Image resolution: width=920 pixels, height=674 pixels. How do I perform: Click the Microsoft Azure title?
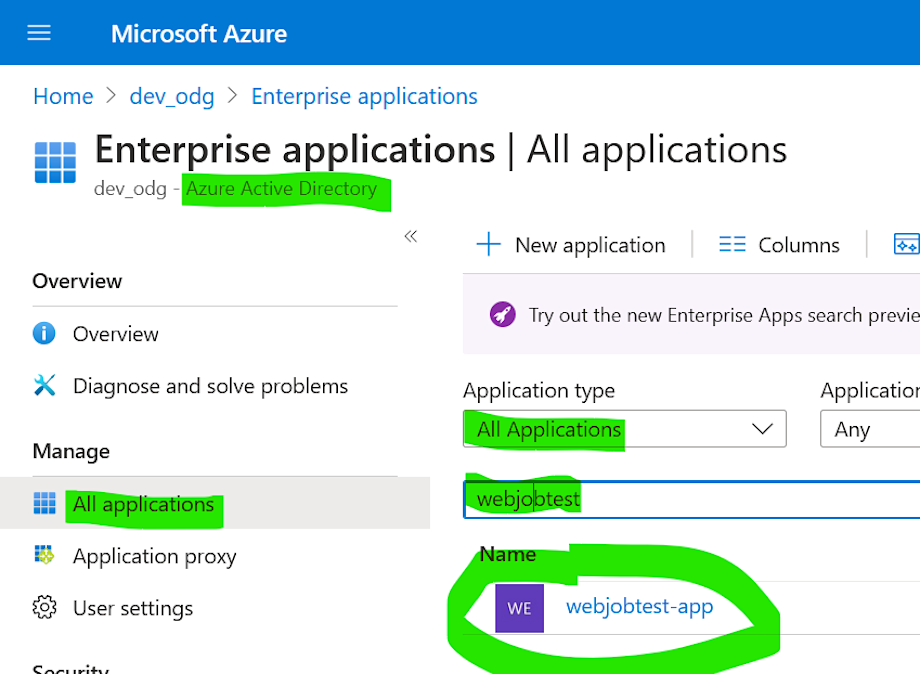tap(199, 33)
